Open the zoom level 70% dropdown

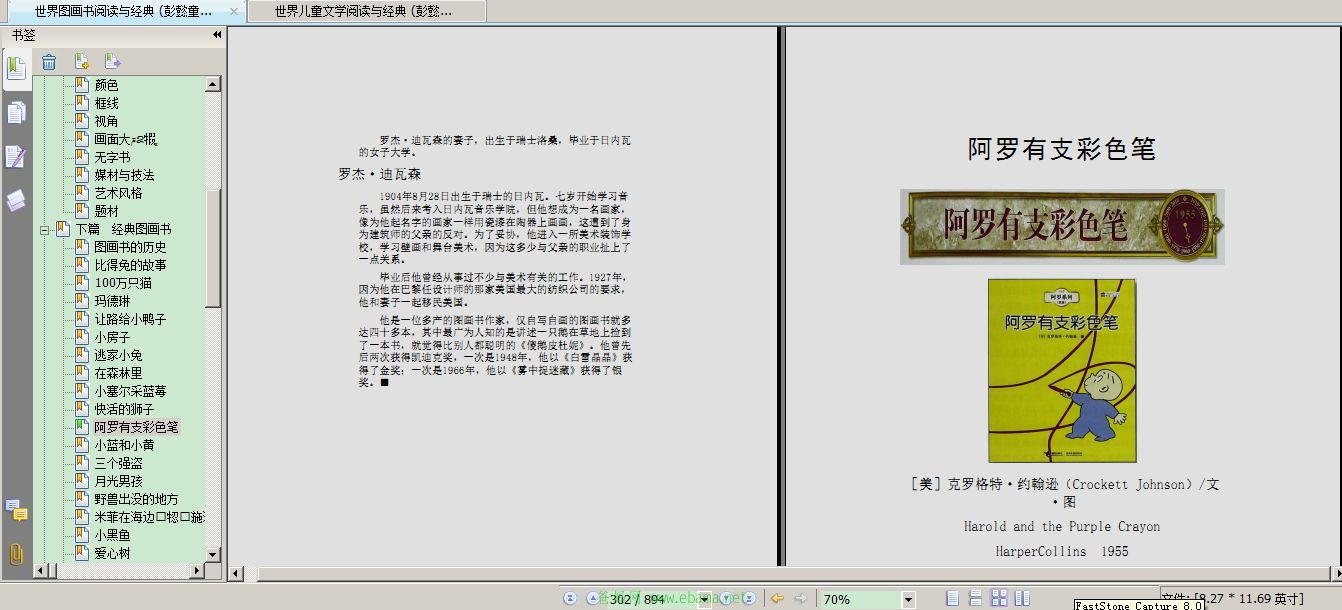(908, 599)
